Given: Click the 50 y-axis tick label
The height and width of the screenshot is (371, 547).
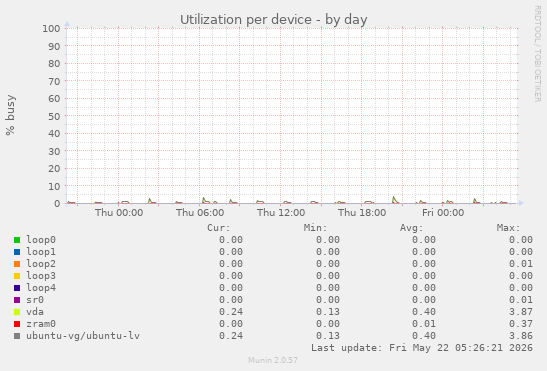Looking at the screenshot, I should click(54, 116).
